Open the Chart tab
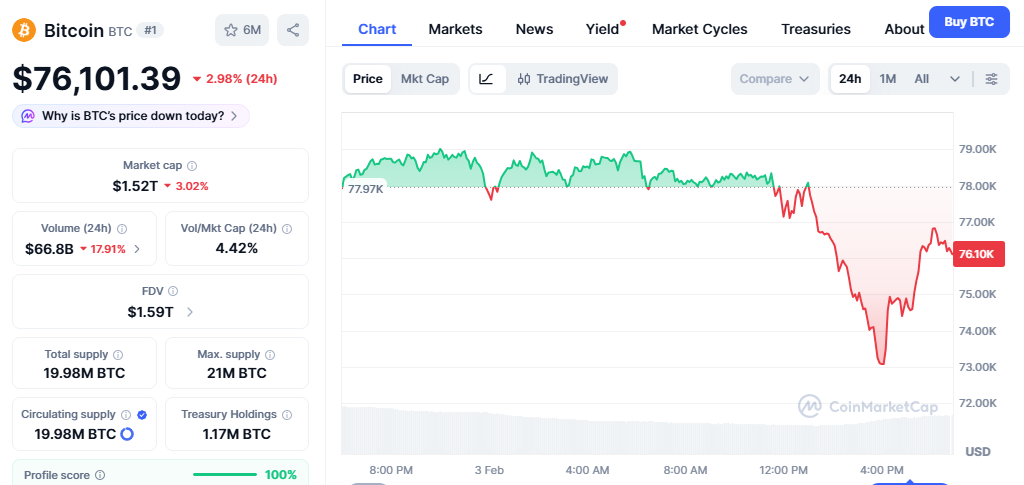Viewport: 1024px width, 485px height. click(x=377, y=29)
